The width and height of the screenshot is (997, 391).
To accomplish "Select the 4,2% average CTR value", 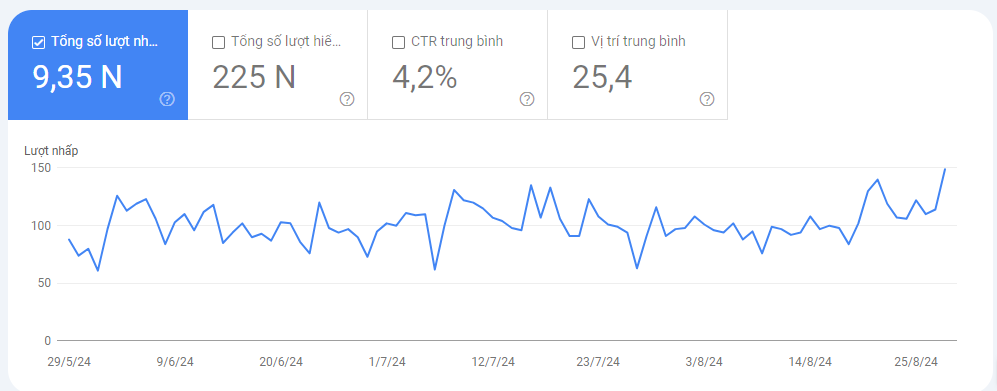I will point(424,77).
